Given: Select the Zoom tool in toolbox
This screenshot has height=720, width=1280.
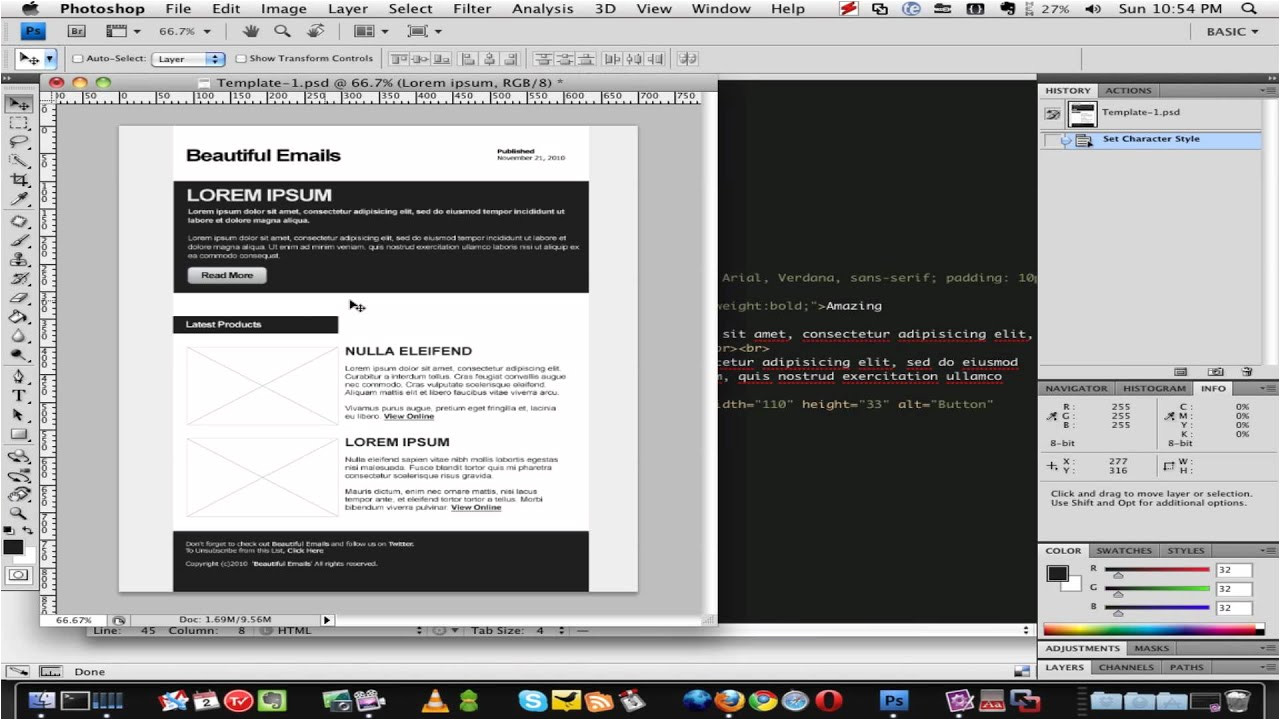Looking at the screenshot, I should coord(18,512).
